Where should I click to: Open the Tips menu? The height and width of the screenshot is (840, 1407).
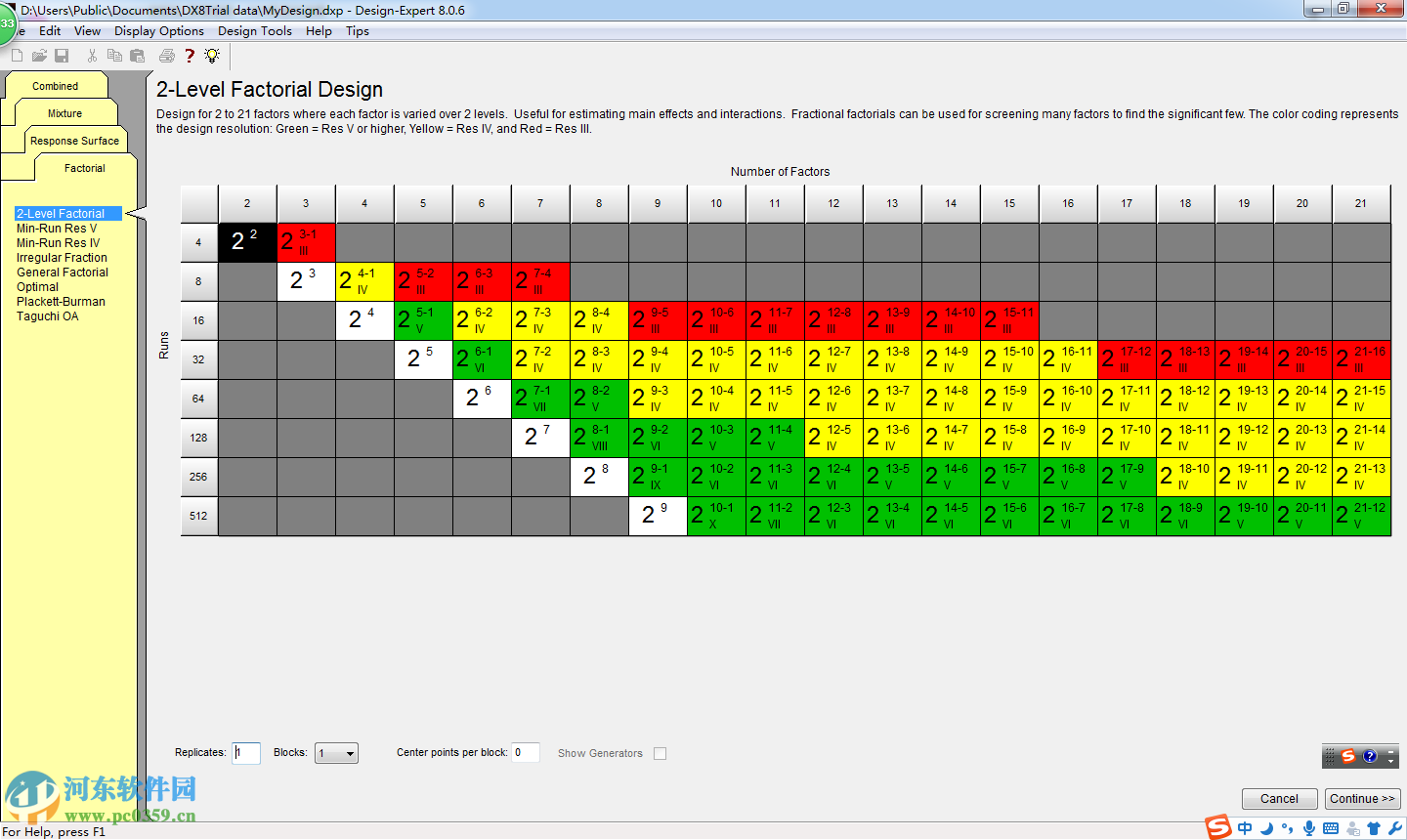(x=358, y=31)
